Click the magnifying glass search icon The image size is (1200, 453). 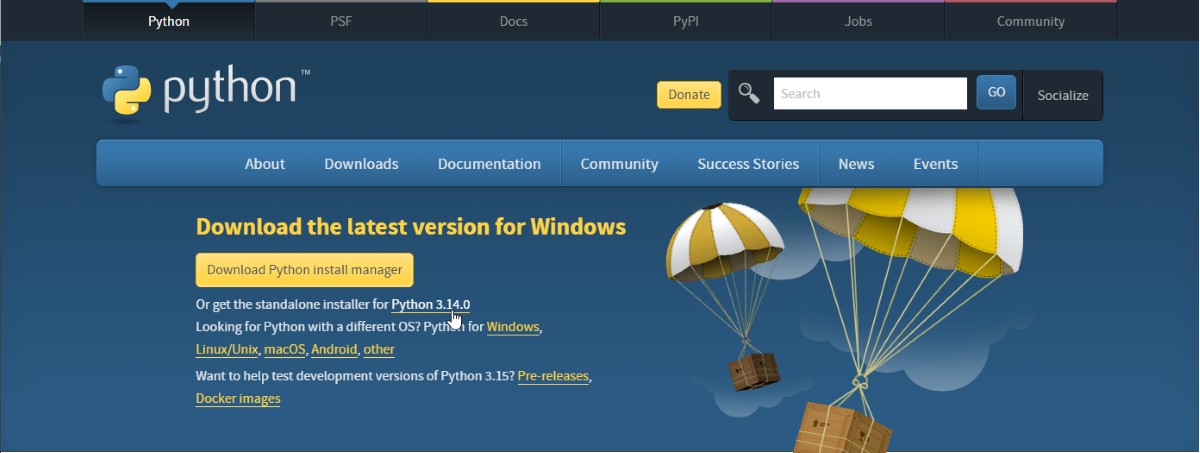(x=749, y=94)
